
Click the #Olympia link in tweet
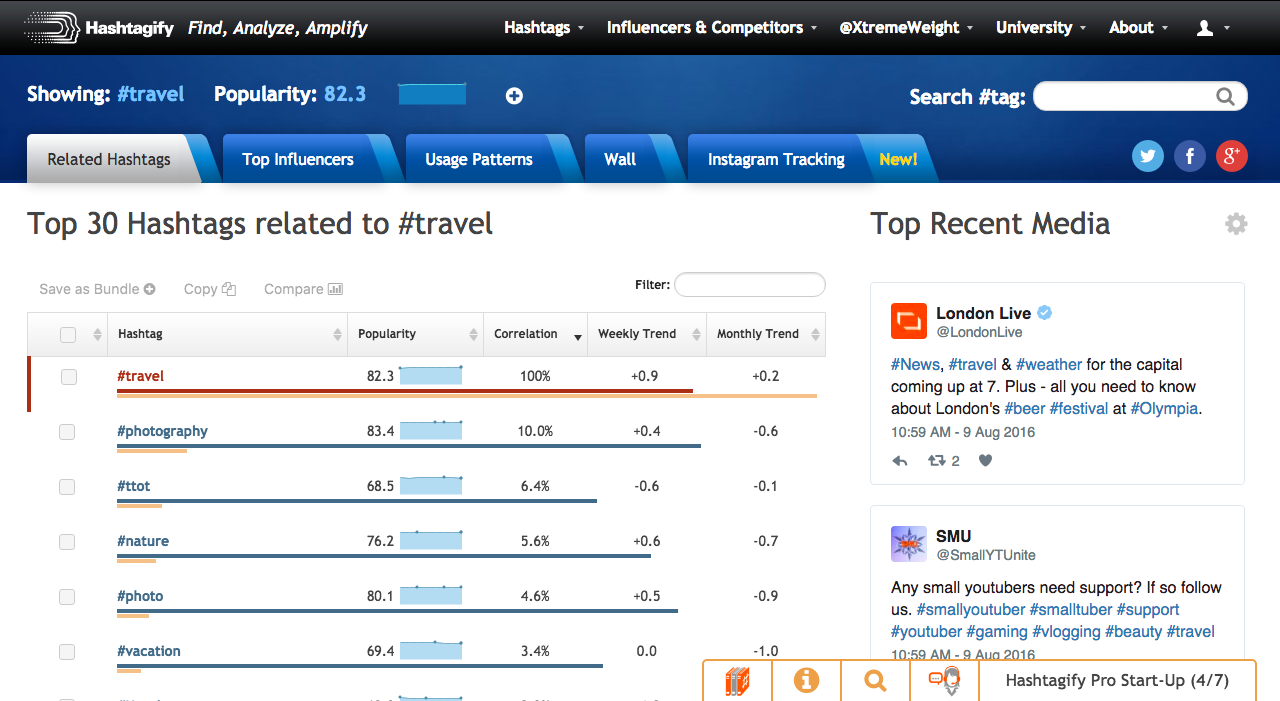coord(1164,408)
